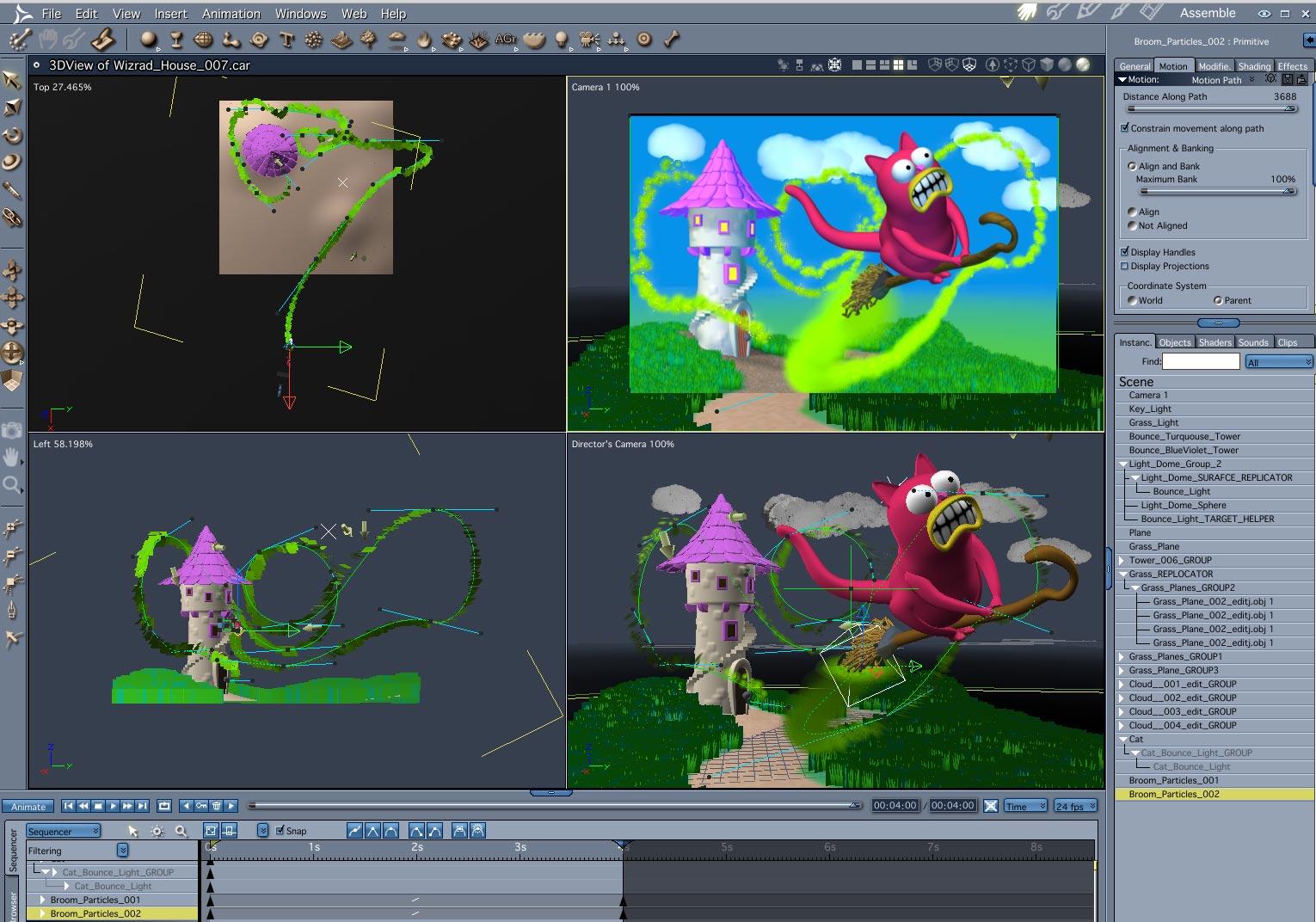The width and height of the screenshot is (1316, 922).
Task: Insert a sphere primitive from the toolbar
Action: pos(149,40)
